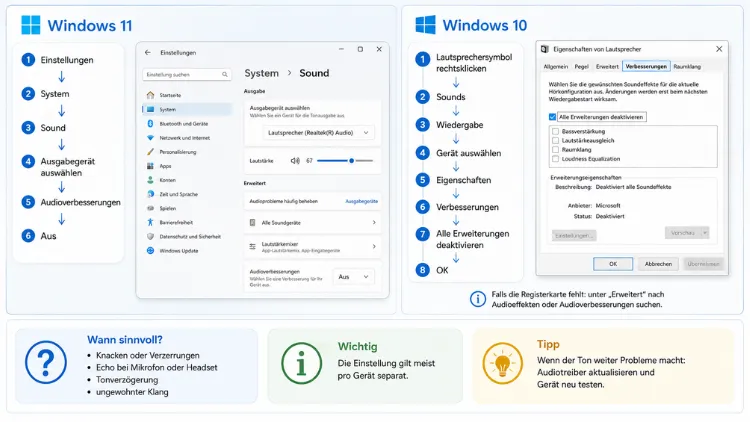
Task: Click the Einstellungen... button in properties dialog
Action: [574, 235]
